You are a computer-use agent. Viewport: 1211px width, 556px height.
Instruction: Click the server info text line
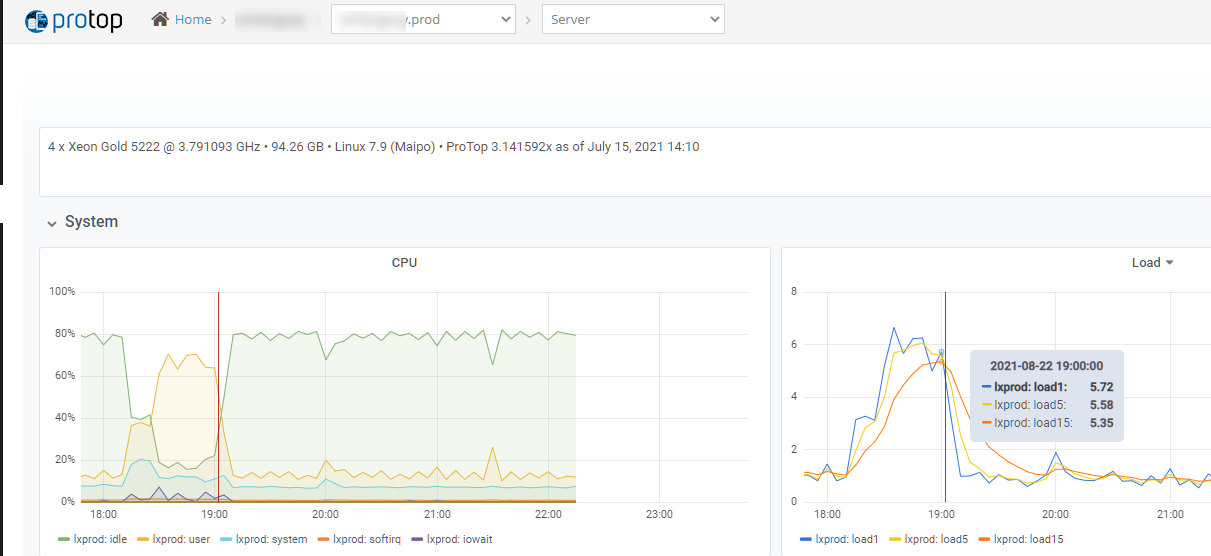point(374,147)
